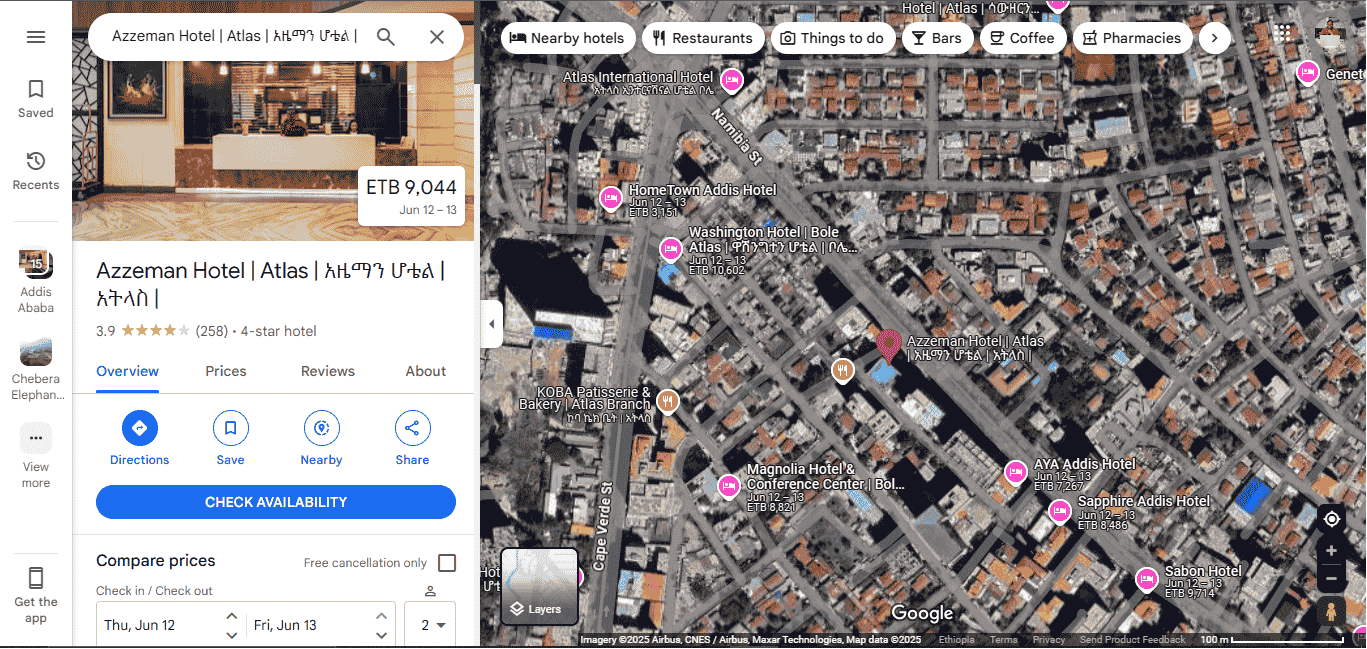Image resolution: width=1367 pixels, height=649 pixels.
Task: Enable Free cancellation only checkbox
Action: point(447,563)
